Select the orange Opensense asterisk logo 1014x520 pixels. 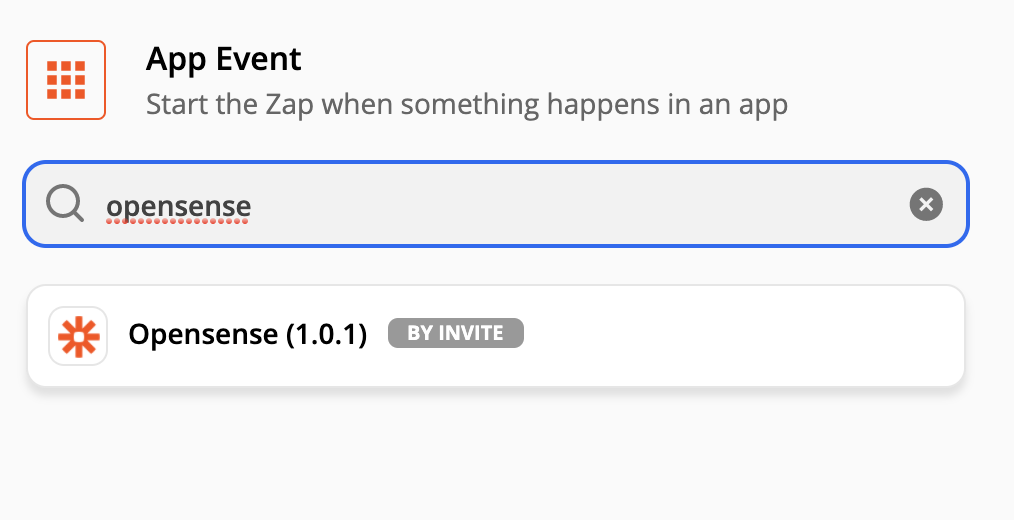[x=78, y=336]
